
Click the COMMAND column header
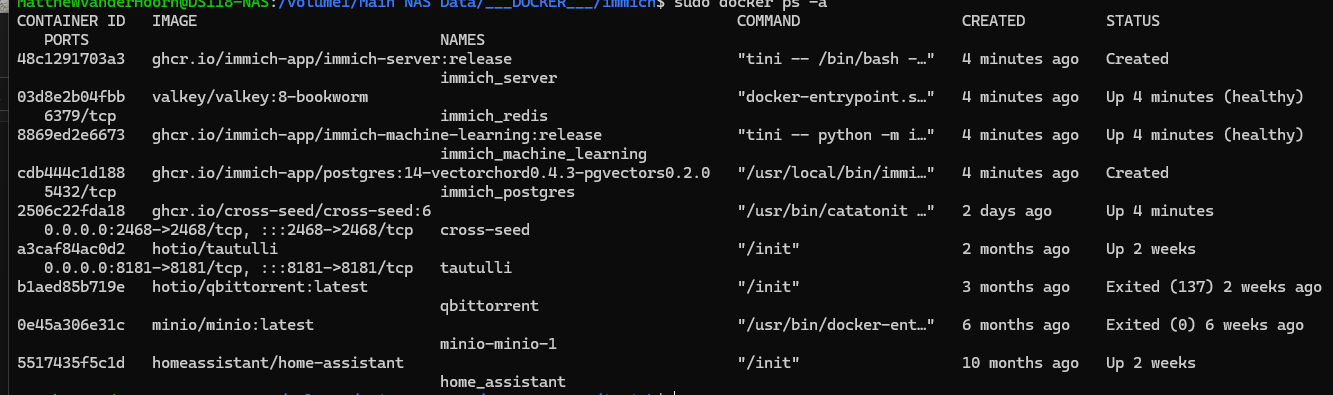[768, 21]
